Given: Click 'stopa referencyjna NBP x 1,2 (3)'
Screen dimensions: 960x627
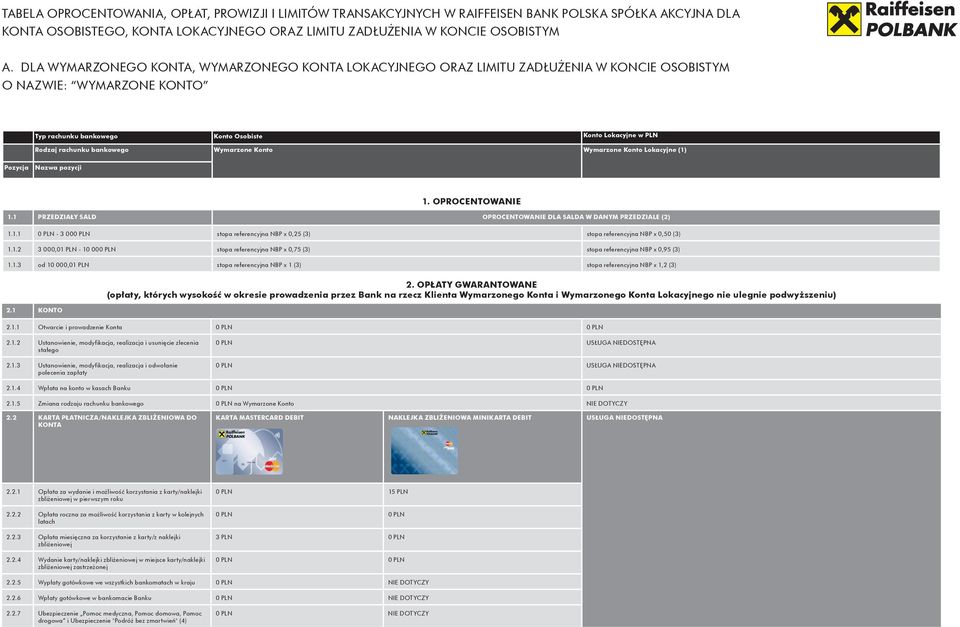Looking at the screenshot, I should (631, 265).
